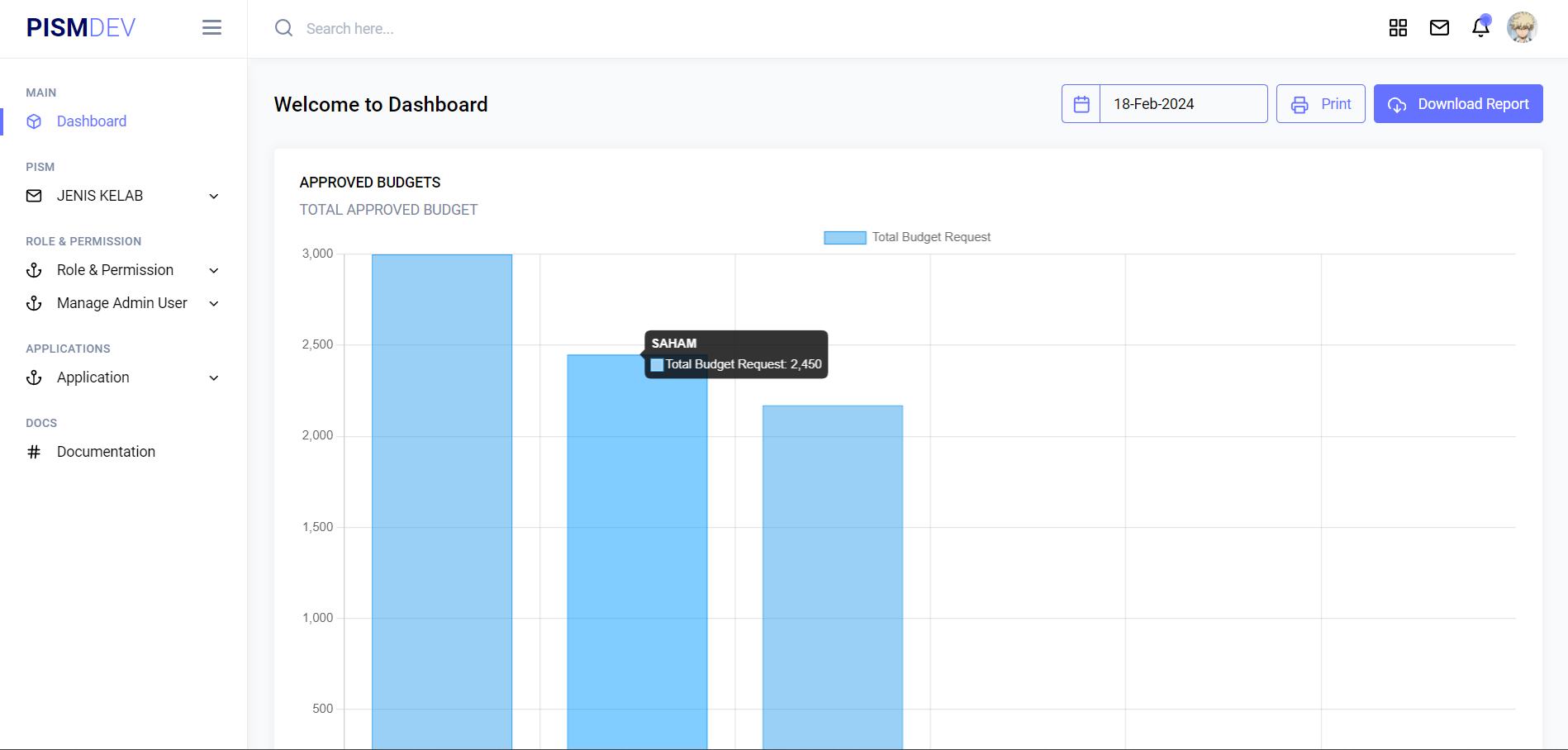
Task: Click the 18-Feb-2024 date field
Action: [1182, 104]
